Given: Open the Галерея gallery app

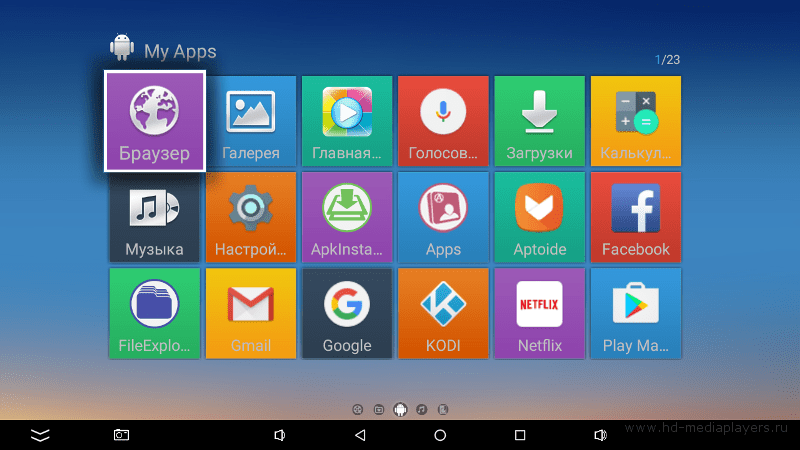Looking at the screenshot, I should [251, 121].
